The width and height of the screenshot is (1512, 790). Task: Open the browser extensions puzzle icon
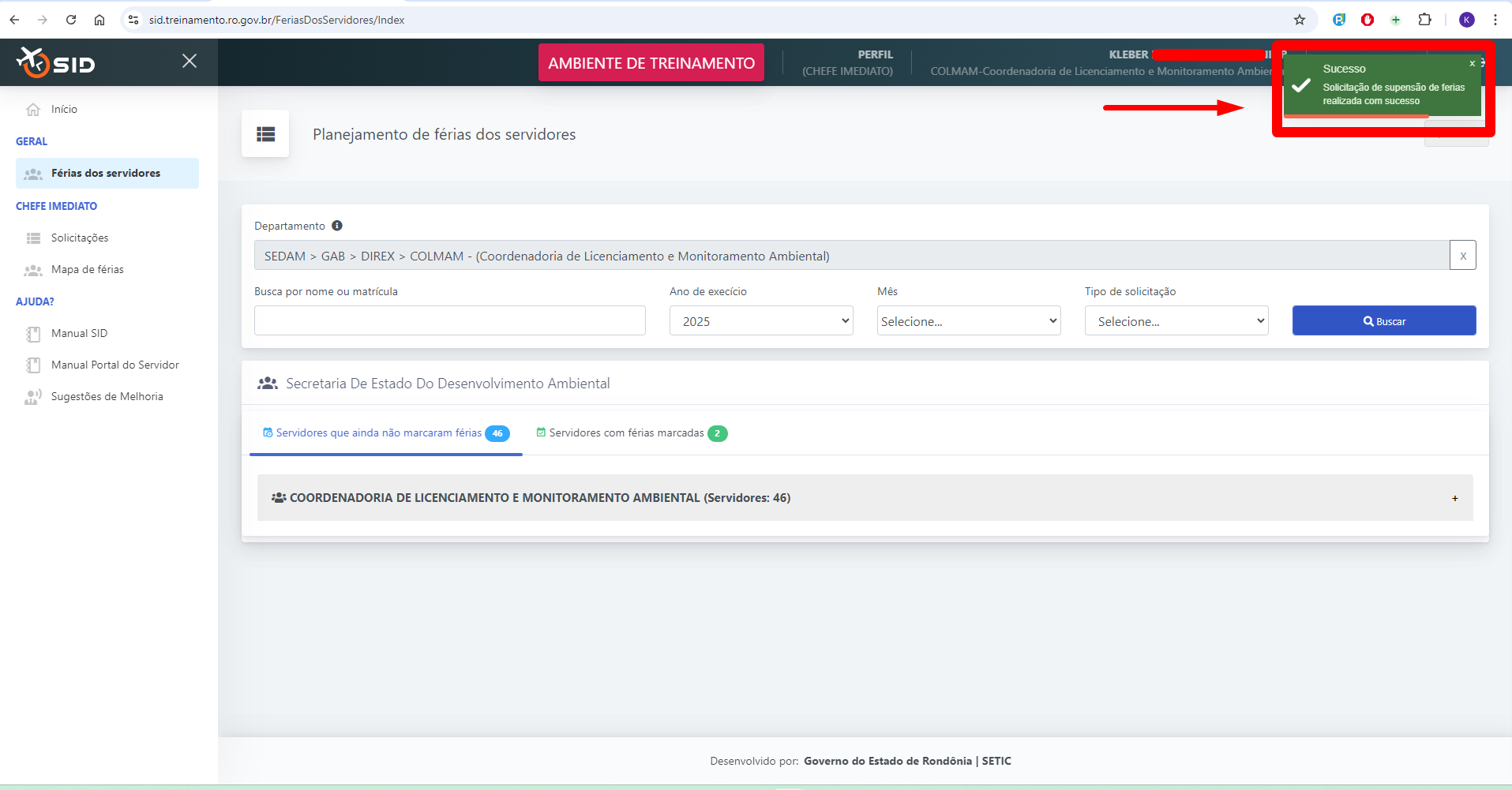(x=1424, y=20)
